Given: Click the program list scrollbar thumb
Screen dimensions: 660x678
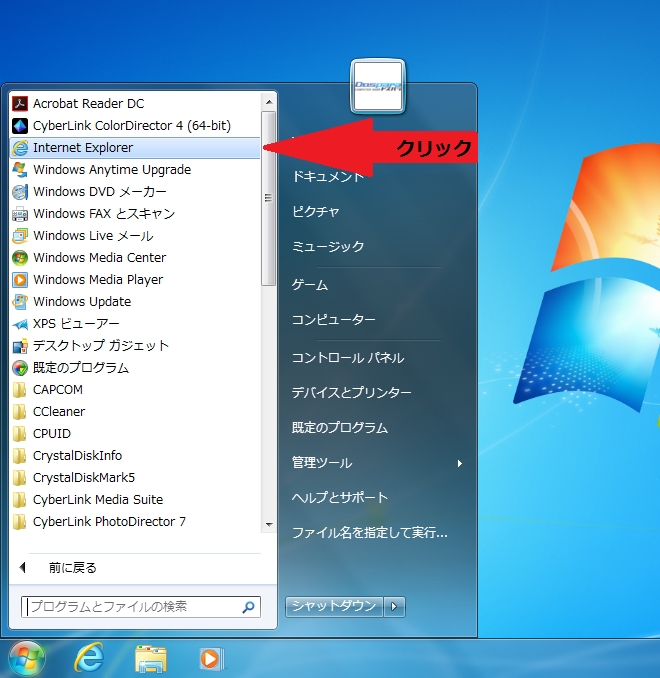Looking at the screenshot, I should [x=269, y=198].
